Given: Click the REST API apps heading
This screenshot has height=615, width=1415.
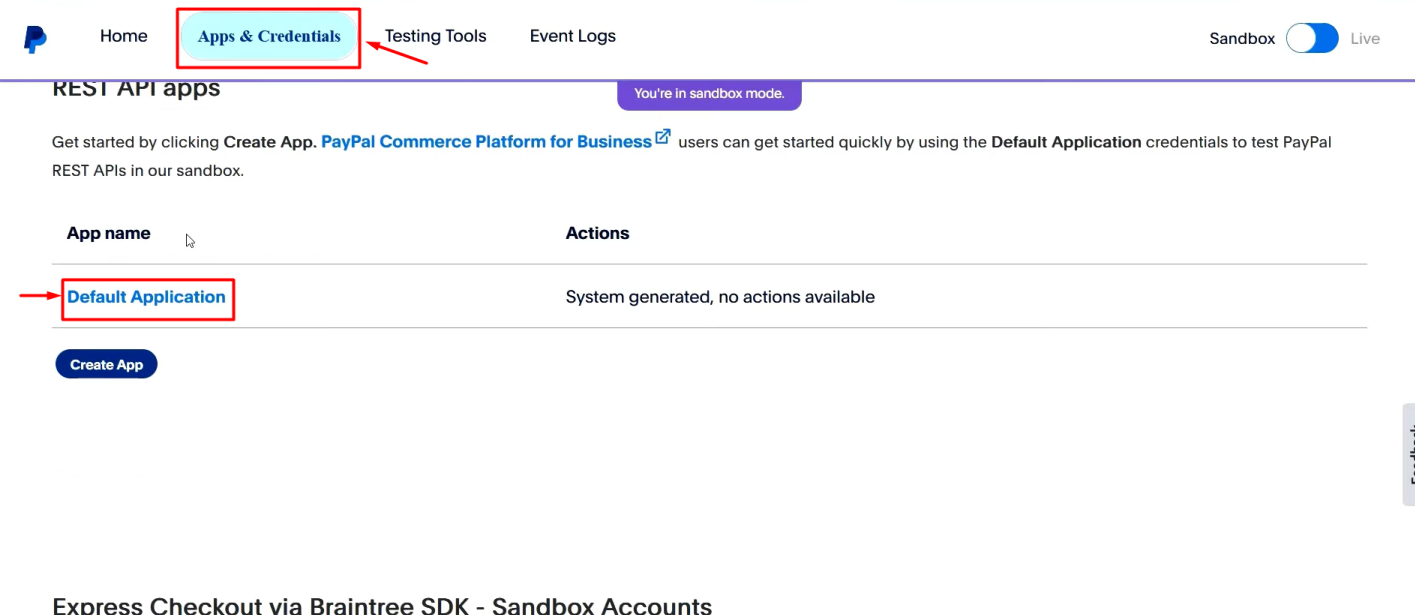Looking at the screenshot, I should [x=136, y=89].
